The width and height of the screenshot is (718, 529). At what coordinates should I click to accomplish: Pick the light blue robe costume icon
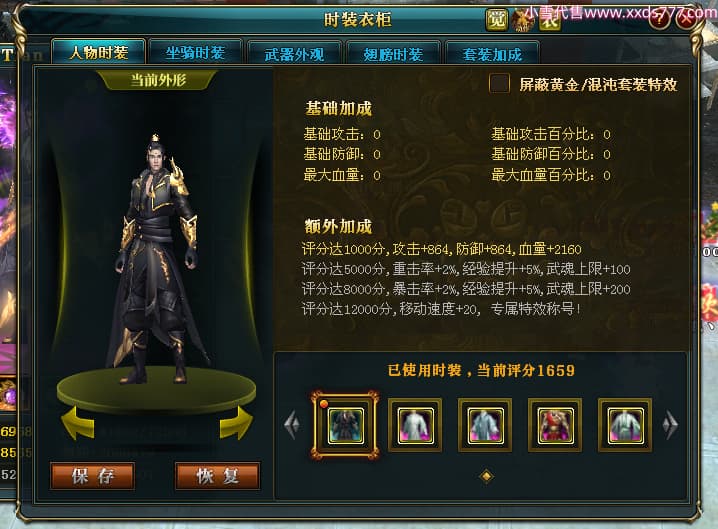click(x=485, y=425)
